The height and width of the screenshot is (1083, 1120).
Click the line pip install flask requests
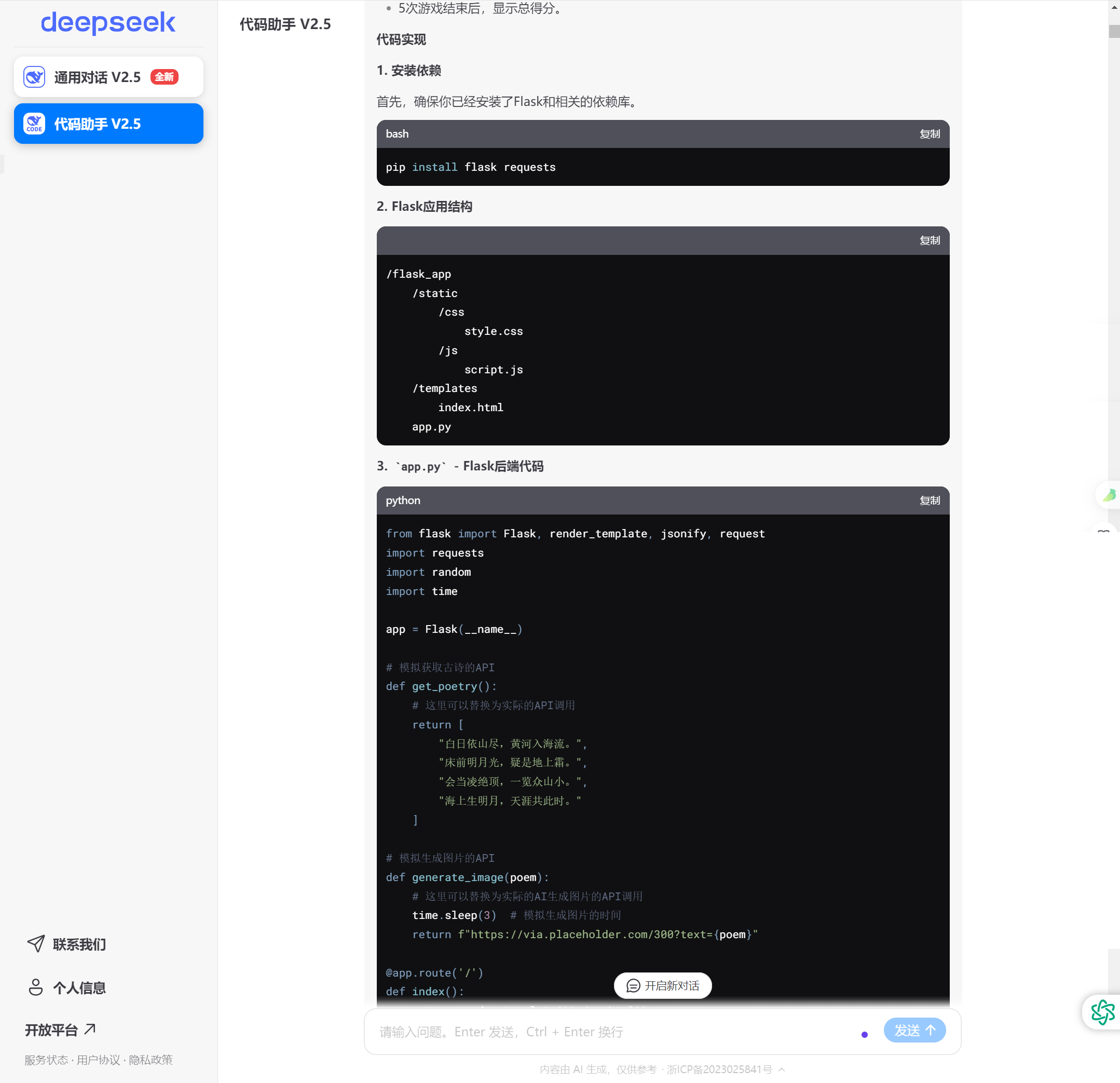click(x=470, y=167)
